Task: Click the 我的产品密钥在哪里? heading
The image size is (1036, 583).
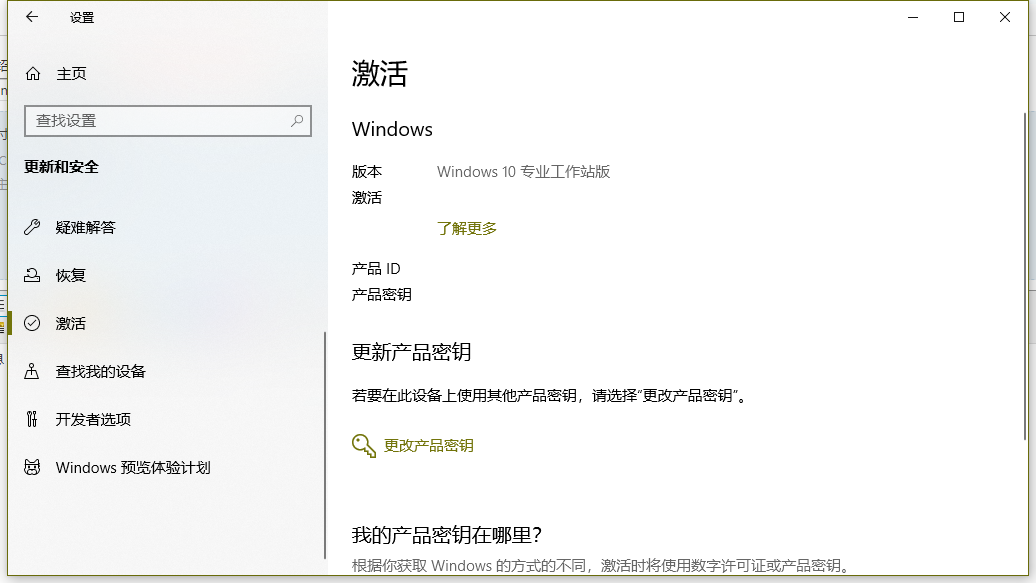Action: click(447, 535)
